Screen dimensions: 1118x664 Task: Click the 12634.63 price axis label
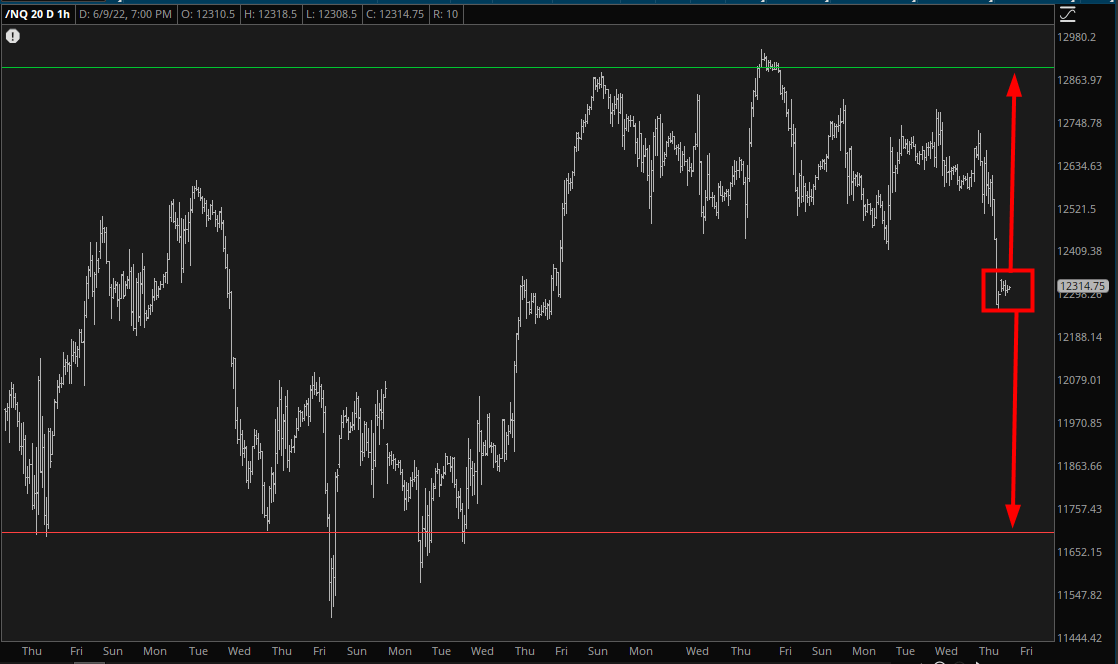pyautogui.click(x=1080, y=166)
